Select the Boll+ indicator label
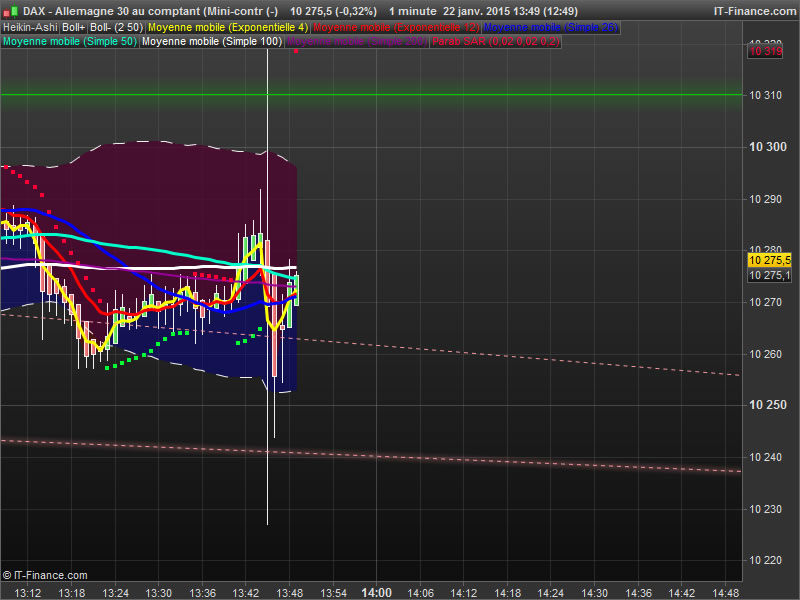Viewport: 800px width, 600px height. 73,28
